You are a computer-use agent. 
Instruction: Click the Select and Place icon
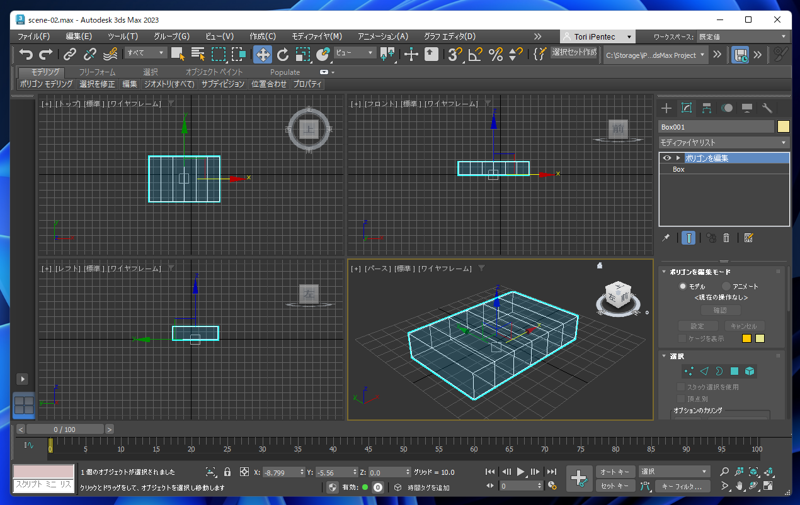click(x=323, y=54)
